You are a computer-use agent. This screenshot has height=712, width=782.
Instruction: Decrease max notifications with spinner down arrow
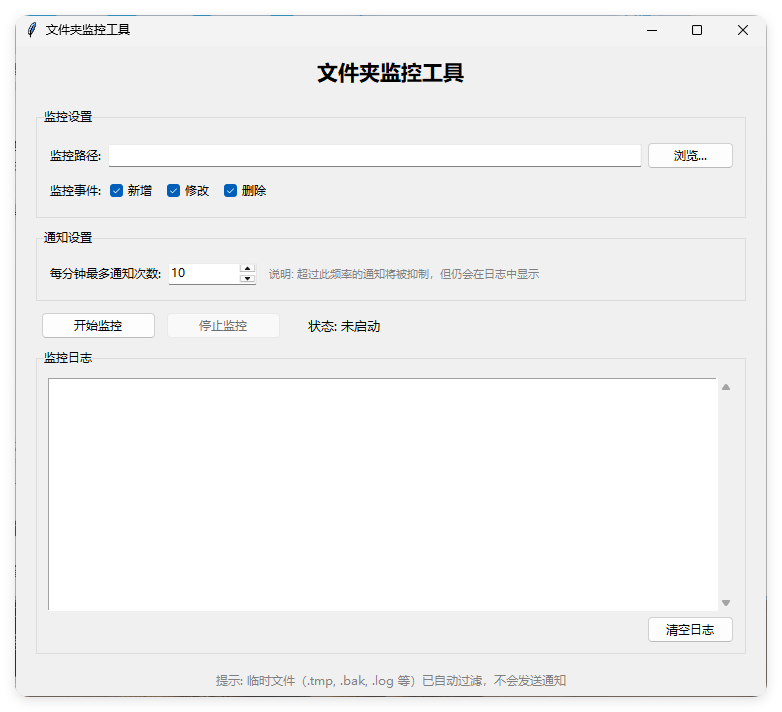tap(248, 278)
